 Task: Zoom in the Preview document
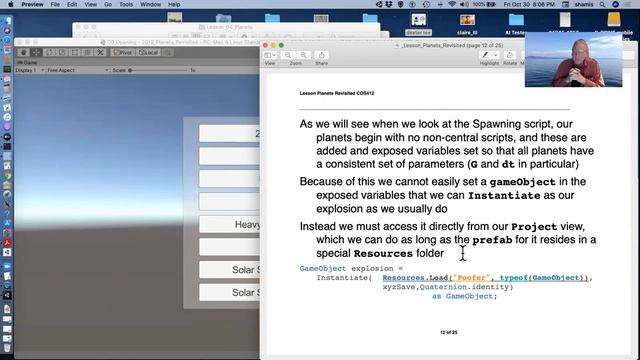303,55
